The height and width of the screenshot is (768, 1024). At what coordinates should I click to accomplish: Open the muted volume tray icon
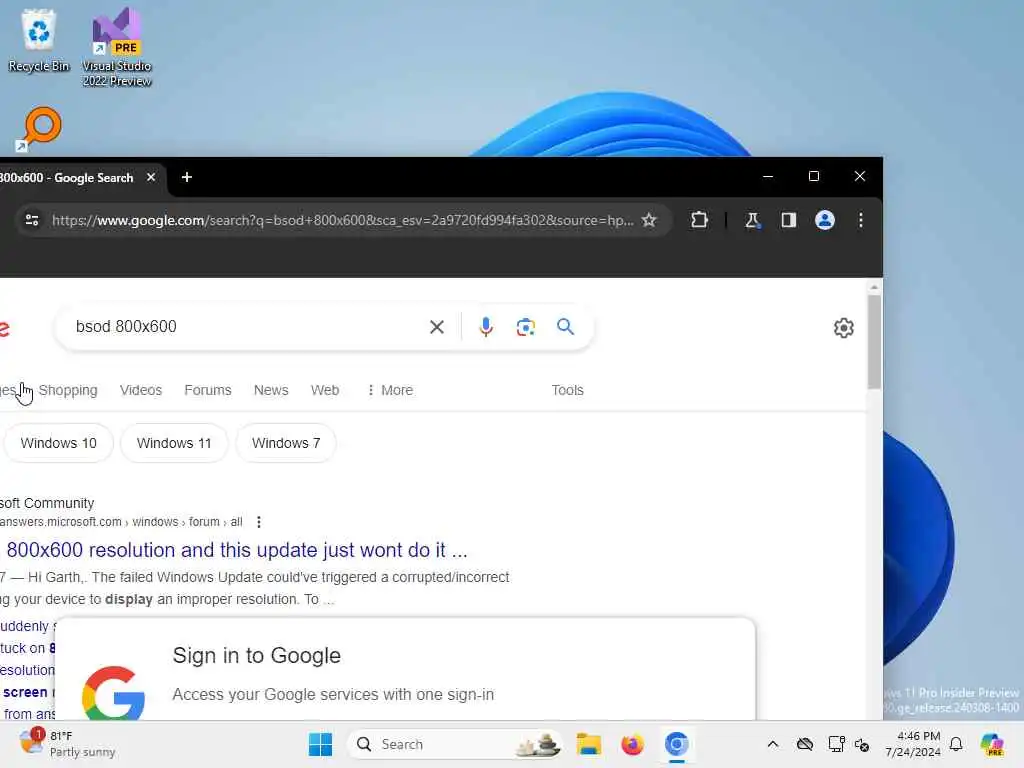pos(862,744)
